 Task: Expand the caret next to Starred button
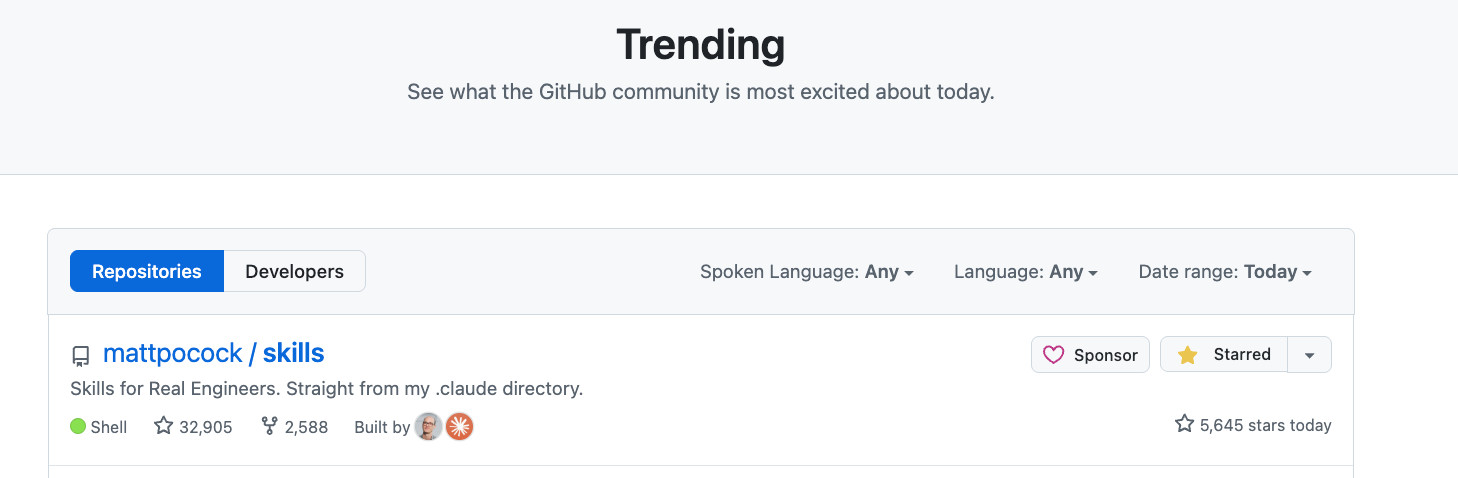tap(1309, 355)
